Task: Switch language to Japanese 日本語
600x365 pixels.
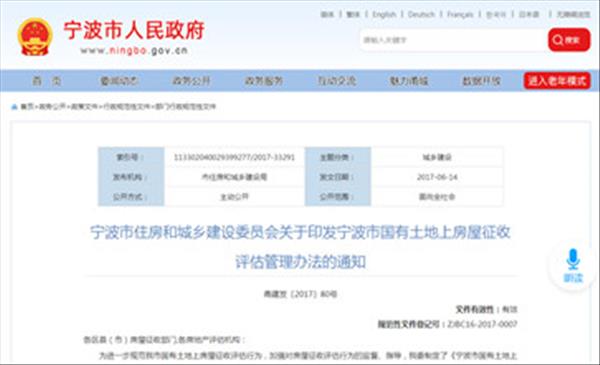Action: (529, 15)
